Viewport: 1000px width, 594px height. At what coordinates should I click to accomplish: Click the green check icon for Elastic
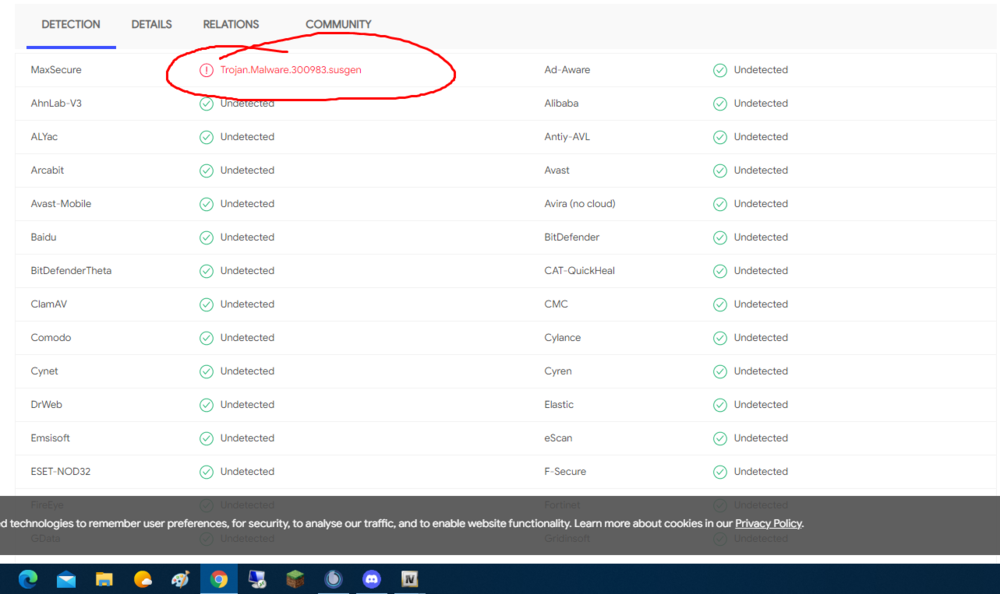coord(720,405)
